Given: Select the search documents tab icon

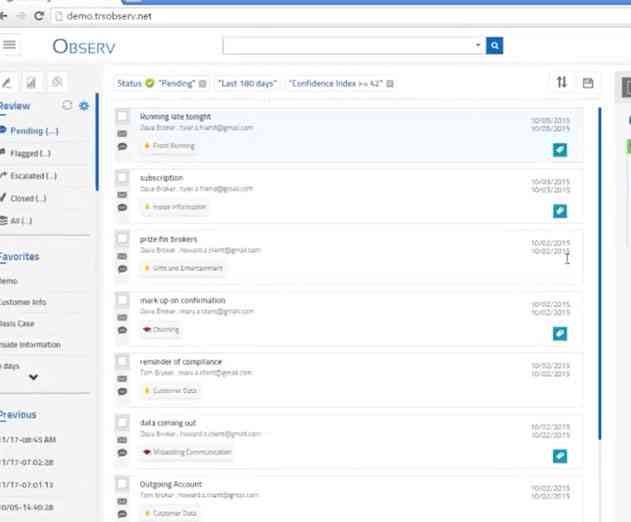Looking at the screenshot, I should 57,82.
